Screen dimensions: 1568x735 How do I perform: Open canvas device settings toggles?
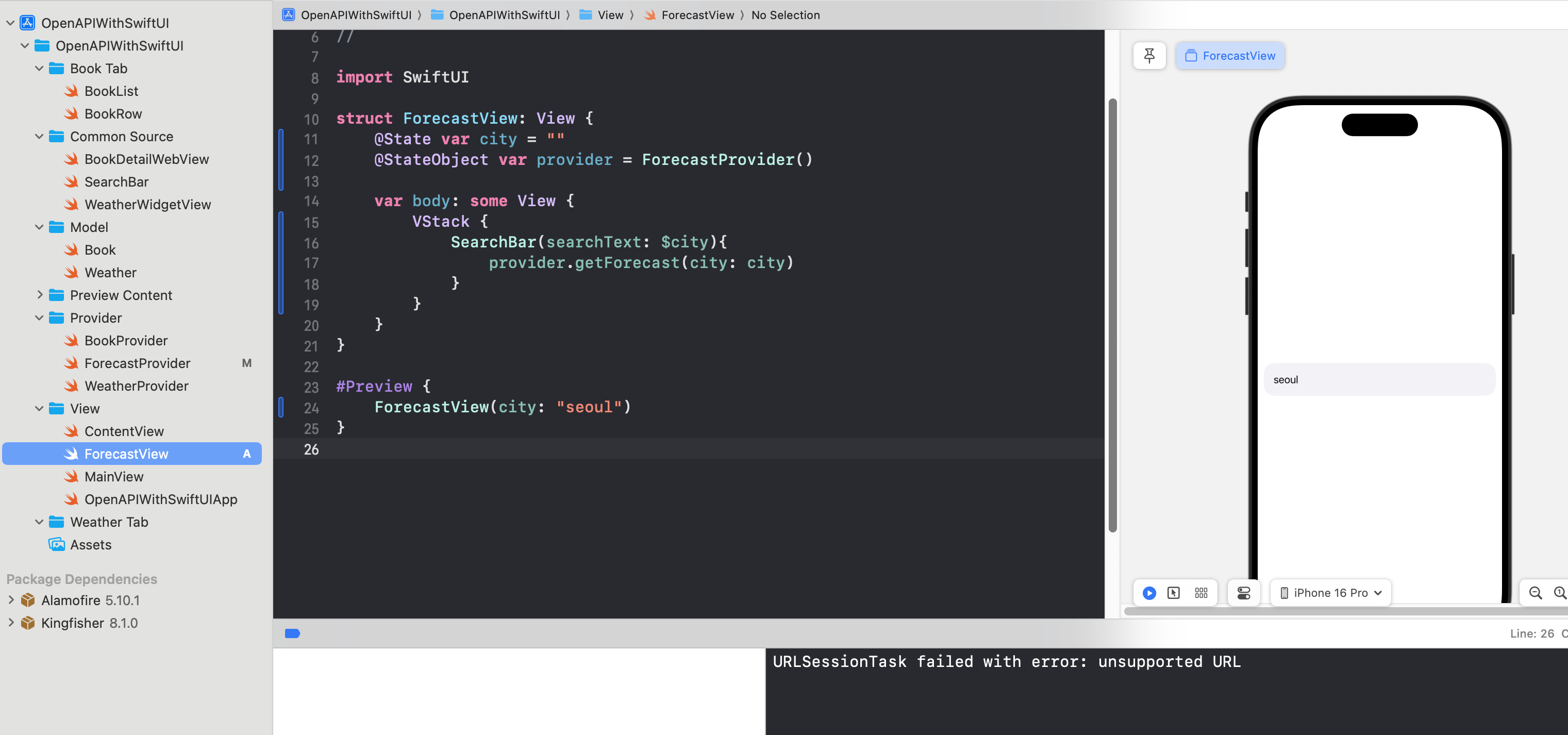1243,593
